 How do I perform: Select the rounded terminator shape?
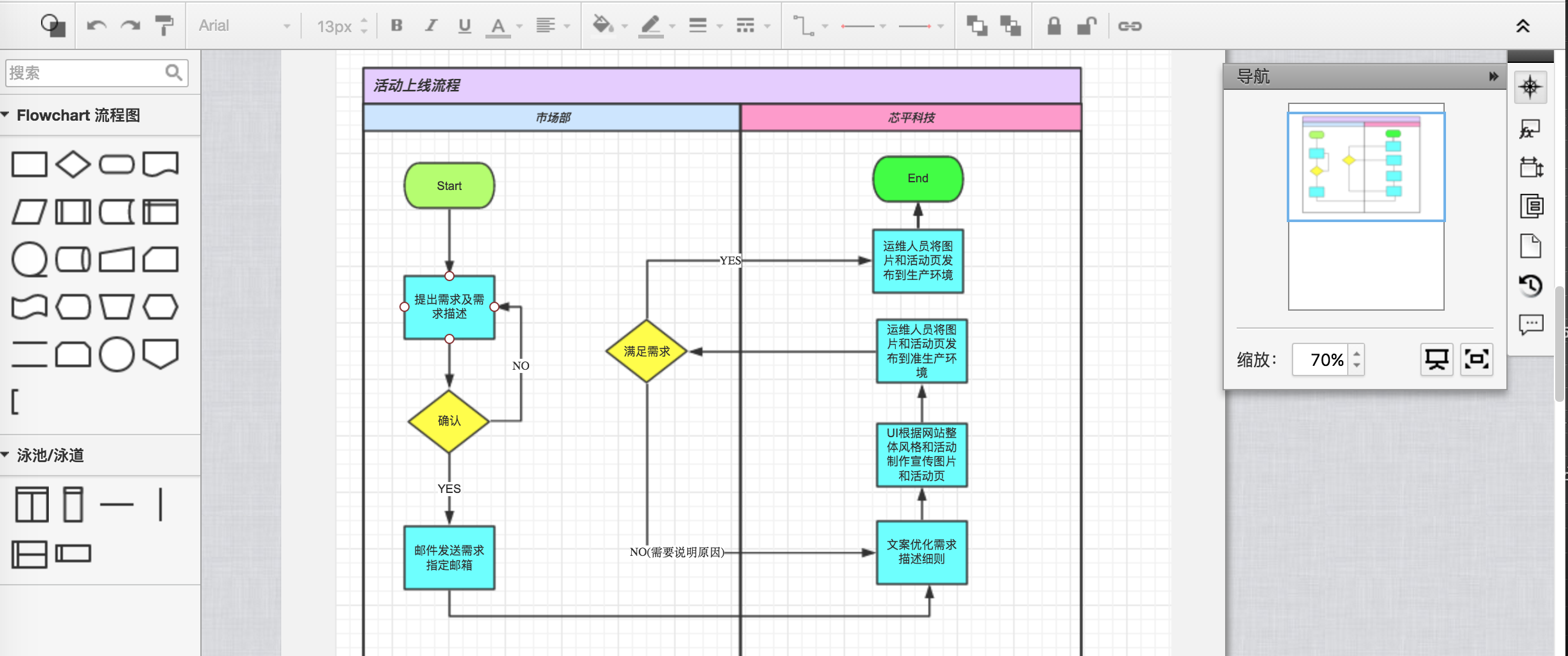pyautogui.click(x=117, y=164)
